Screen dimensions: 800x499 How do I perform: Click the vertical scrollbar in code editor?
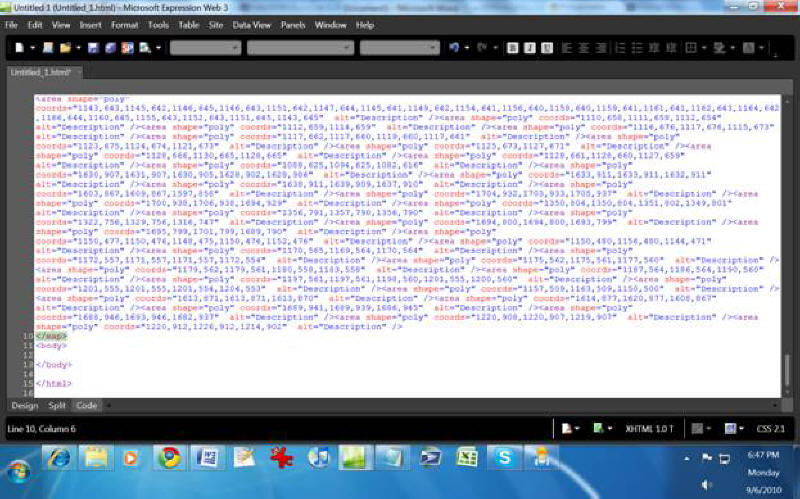point(788,370)
